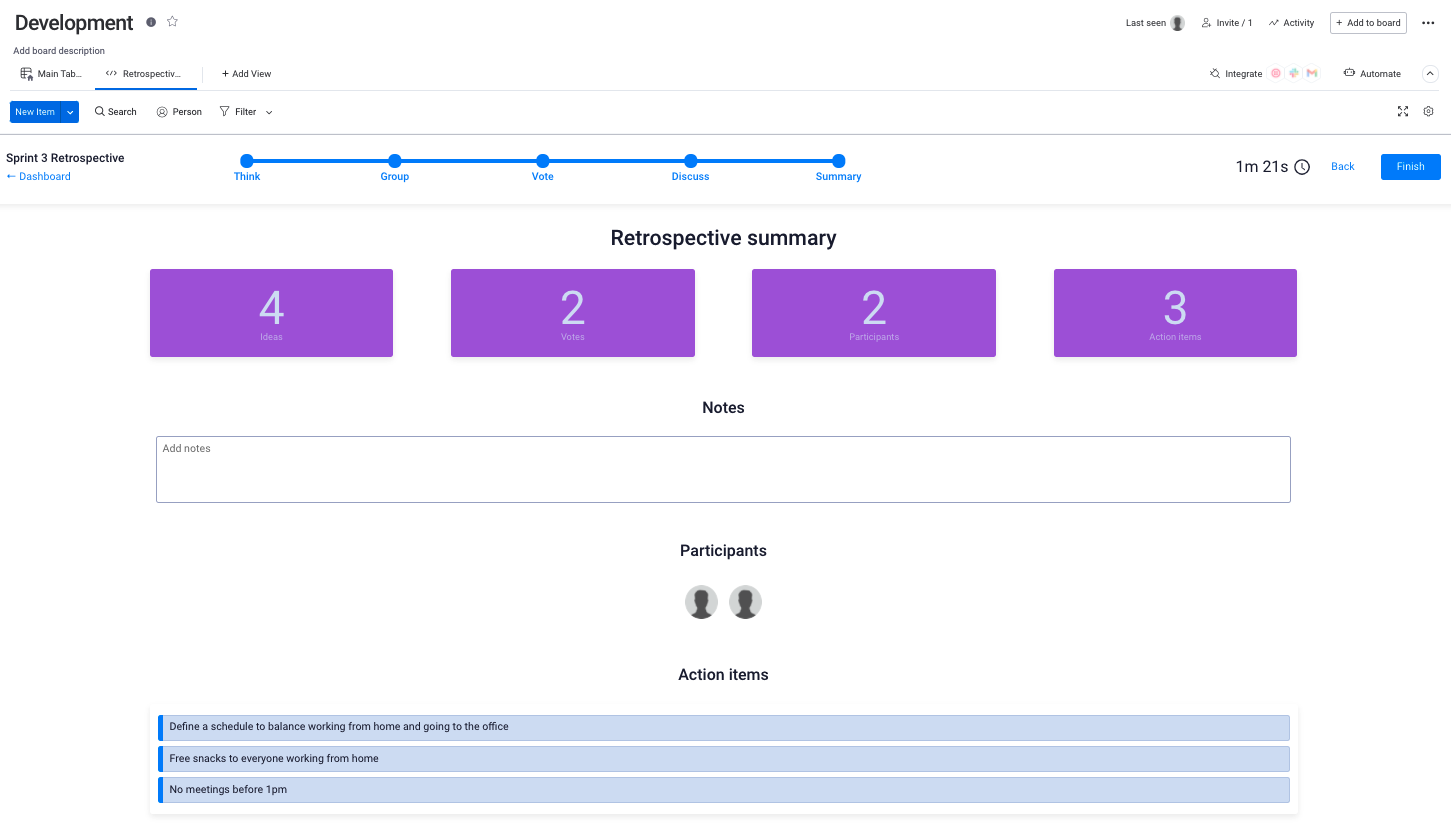The height and width of the screenshot is (840, 1451).
Task: Click the Sprint 3 Retrospective title
Action: point(65,158)
